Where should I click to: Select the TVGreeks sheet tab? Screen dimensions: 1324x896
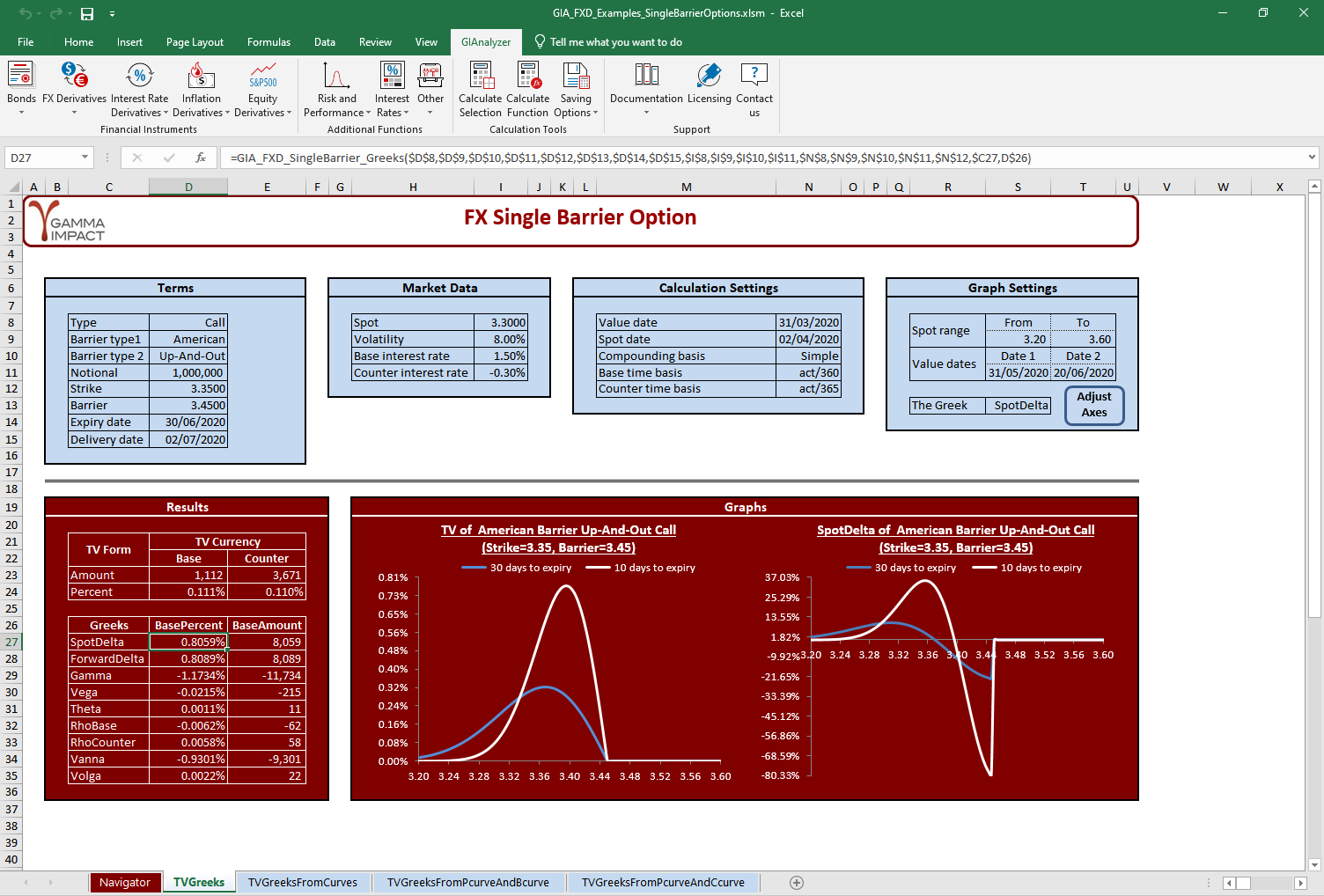tap(199, 882)
